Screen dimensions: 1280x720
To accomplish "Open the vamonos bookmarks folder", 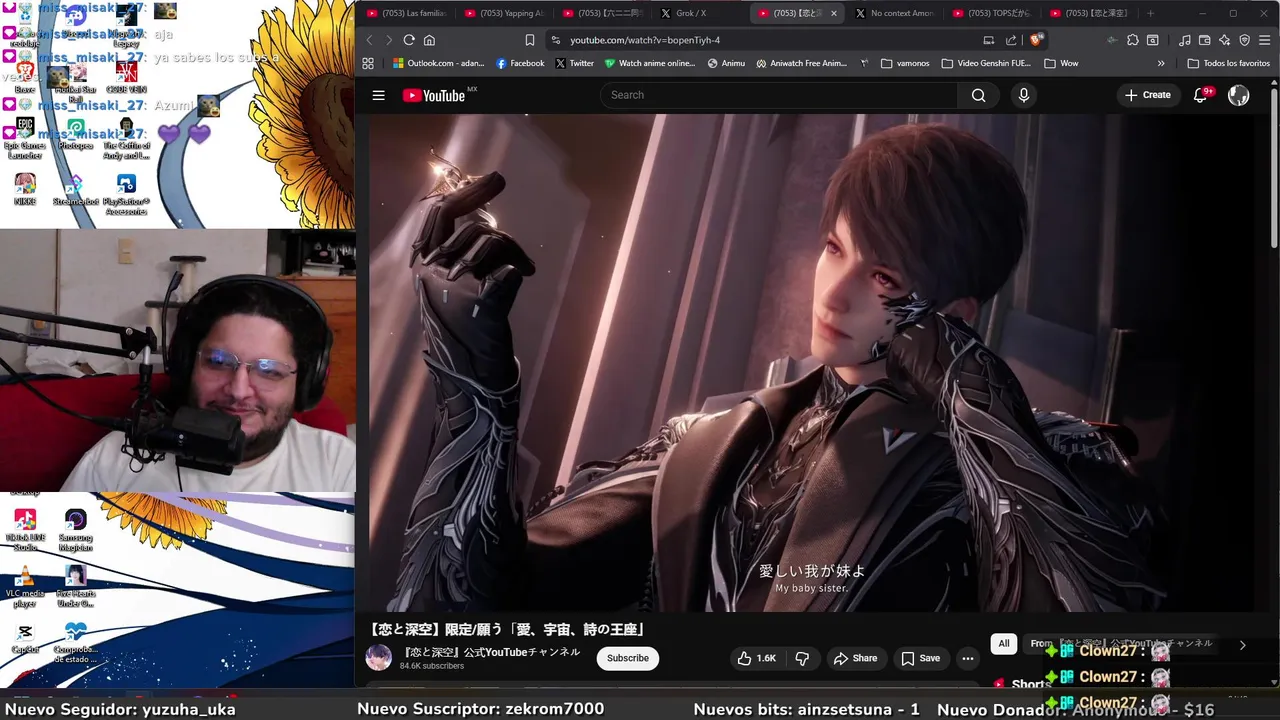I will pos(905,63).
